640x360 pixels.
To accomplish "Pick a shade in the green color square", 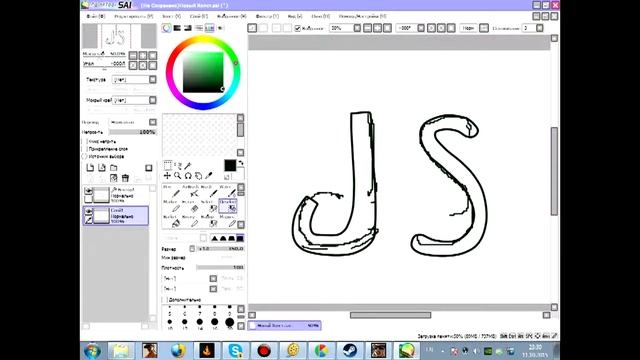I will (203, 72).
